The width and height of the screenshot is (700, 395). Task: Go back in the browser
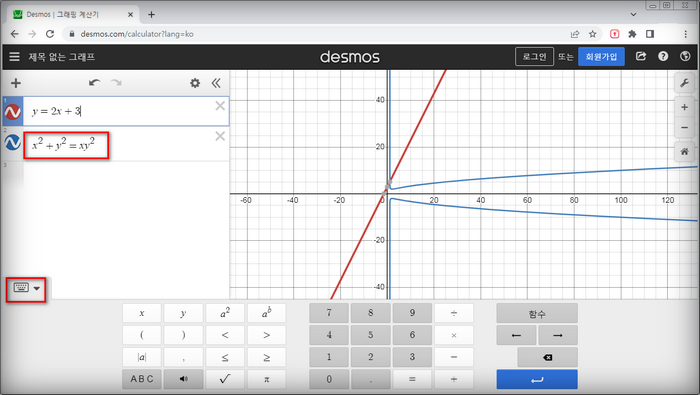click(15, 34)
